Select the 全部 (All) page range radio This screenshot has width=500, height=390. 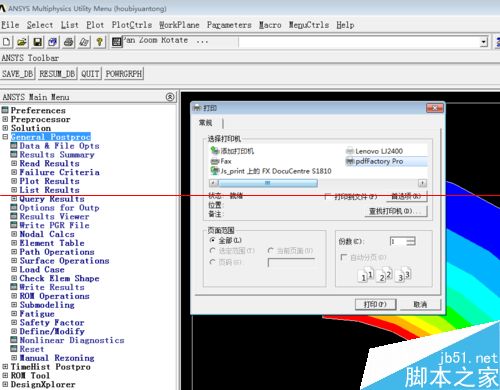[x=212, y=240]
